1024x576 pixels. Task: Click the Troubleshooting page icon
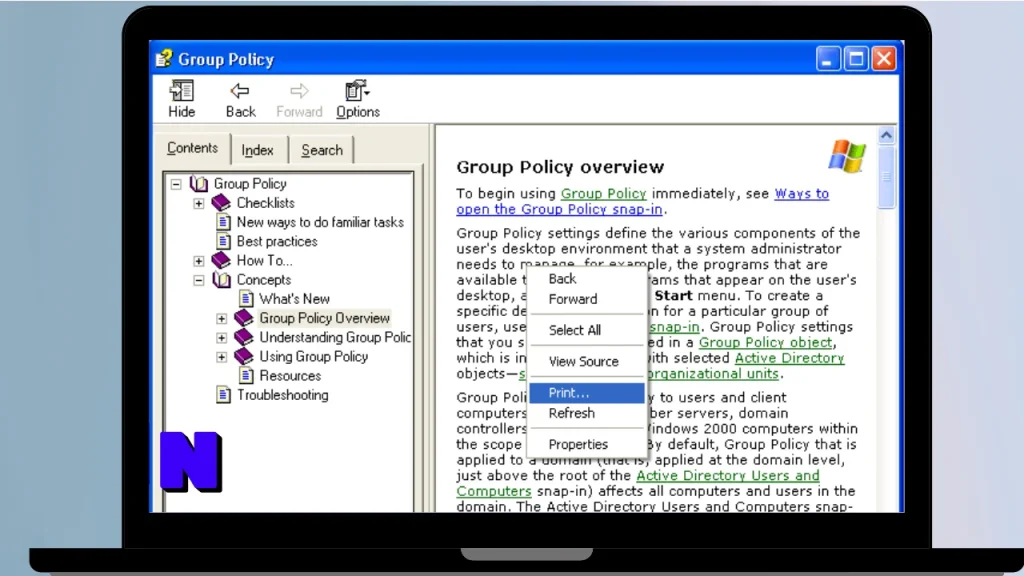(223, 395)
